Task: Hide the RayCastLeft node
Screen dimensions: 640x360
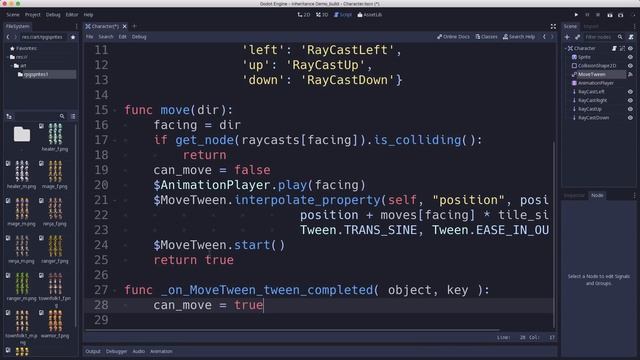Action: 630,92
